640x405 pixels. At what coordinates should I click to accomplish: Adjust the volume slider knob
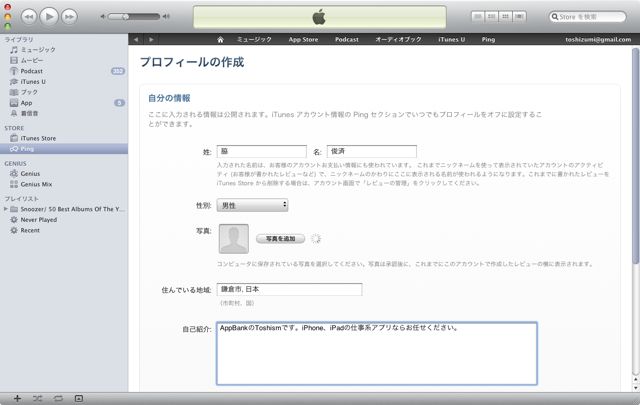(x=126, y=17)
